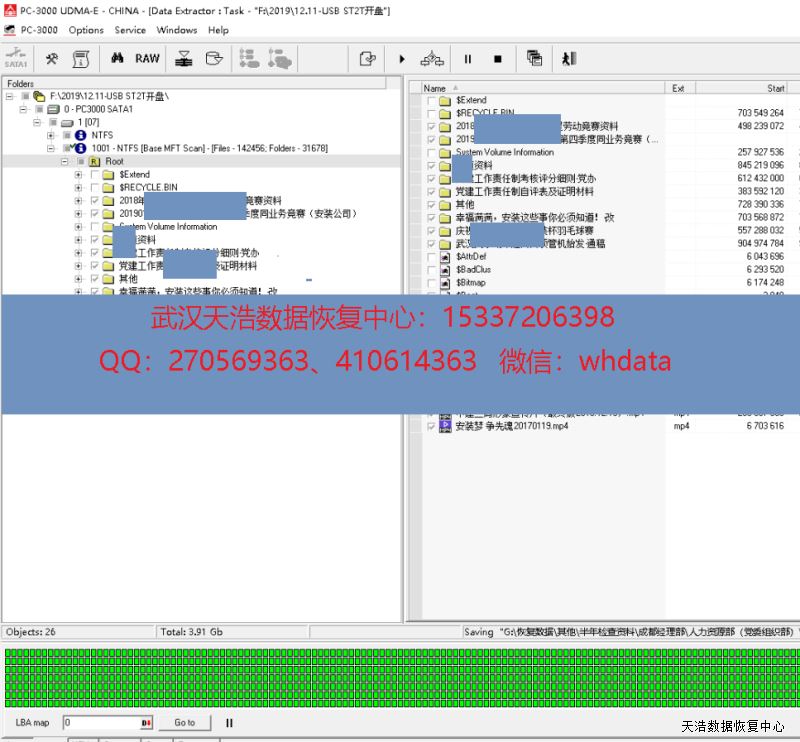Open the Options menu
Image resolution: width=800 pixels, height=742 pixels.
pos(86,30)
